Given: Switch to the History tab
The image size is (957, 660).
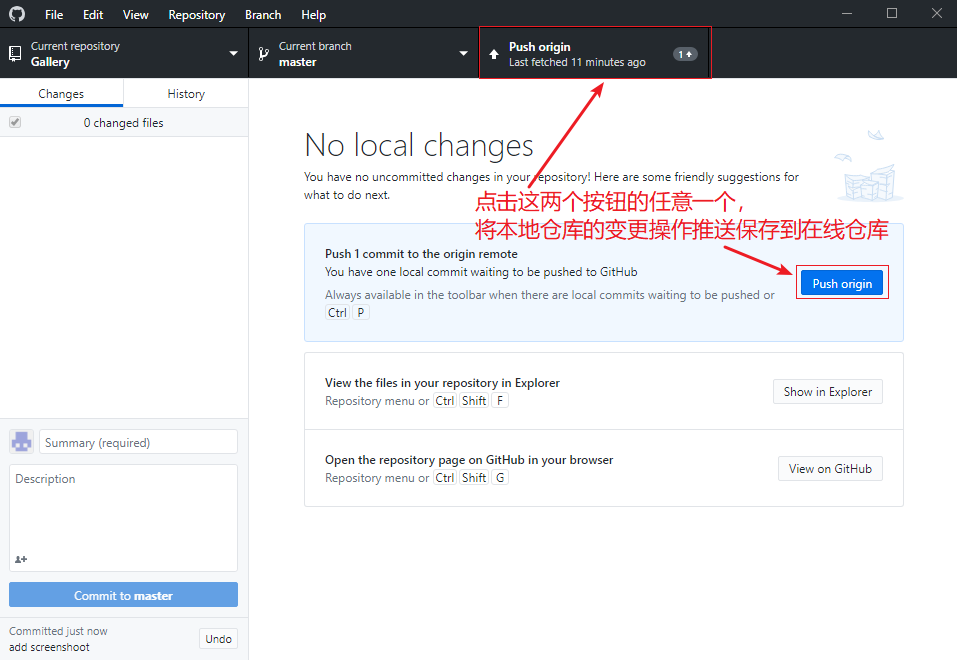Looking at the screenshot, I should [186, 93].
